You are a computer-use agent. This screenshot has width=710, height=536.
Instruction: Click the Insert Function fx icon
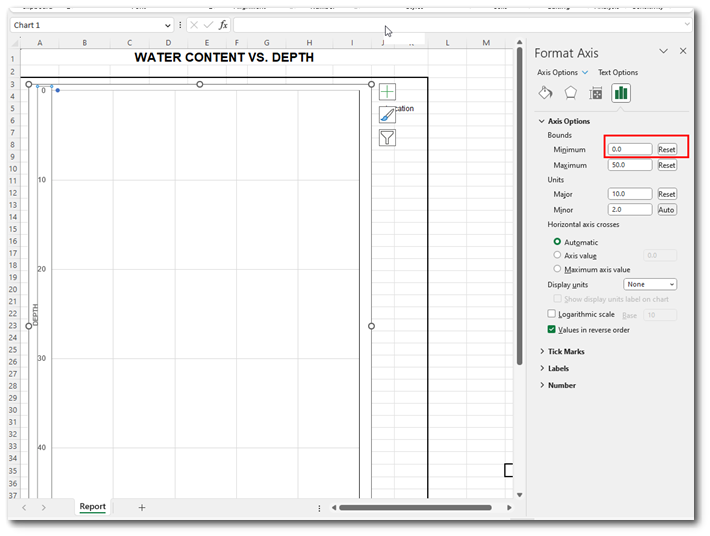point(223,25)
